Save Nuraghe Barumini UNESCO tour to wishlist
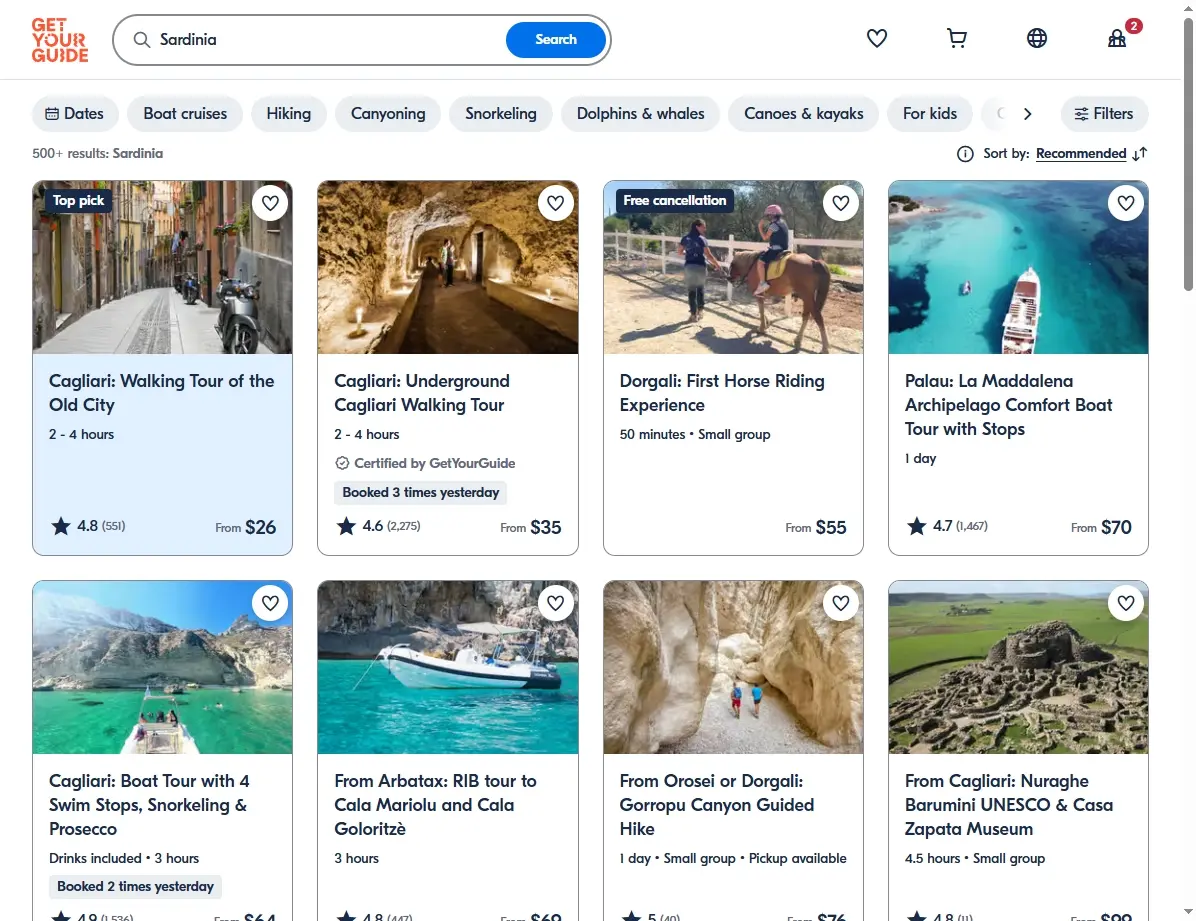1196x921 pixels. [x=1126, y=603]
